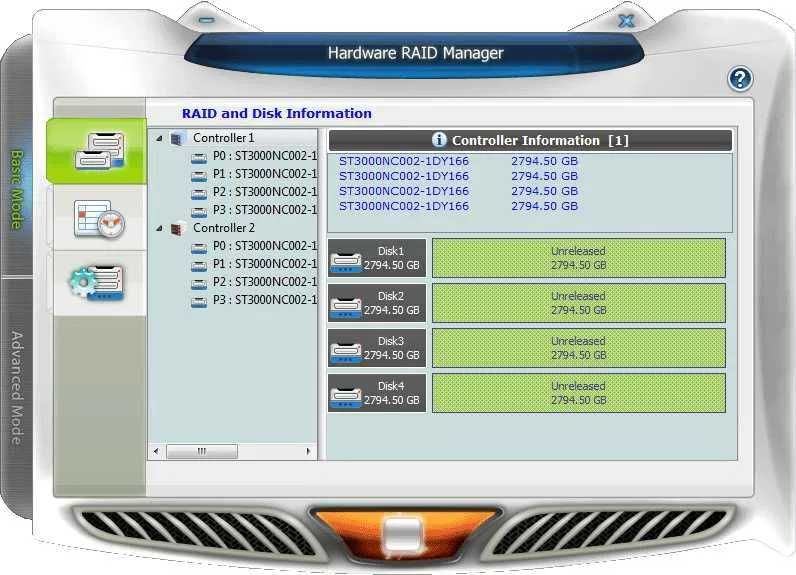Switch to the Advanced Mode tab
Screen dimensions: 796x575
pos(17,388)
